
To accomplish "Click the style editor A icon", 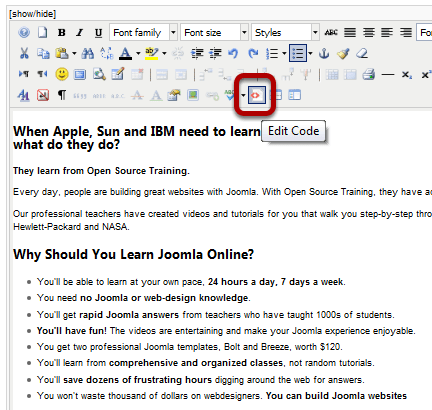I will (x=23, y=95).
